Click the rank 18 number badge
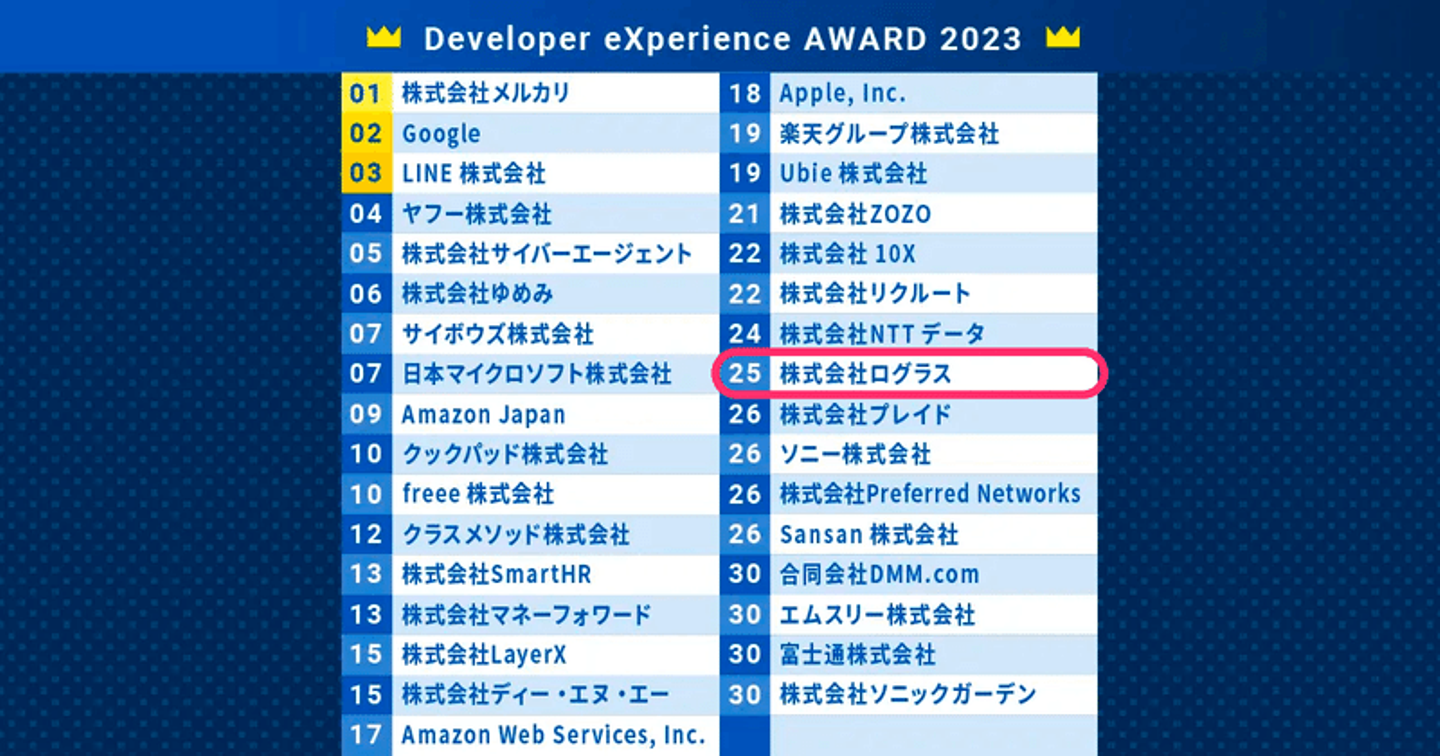1440x756 pixels. click(x=745, y=93)
